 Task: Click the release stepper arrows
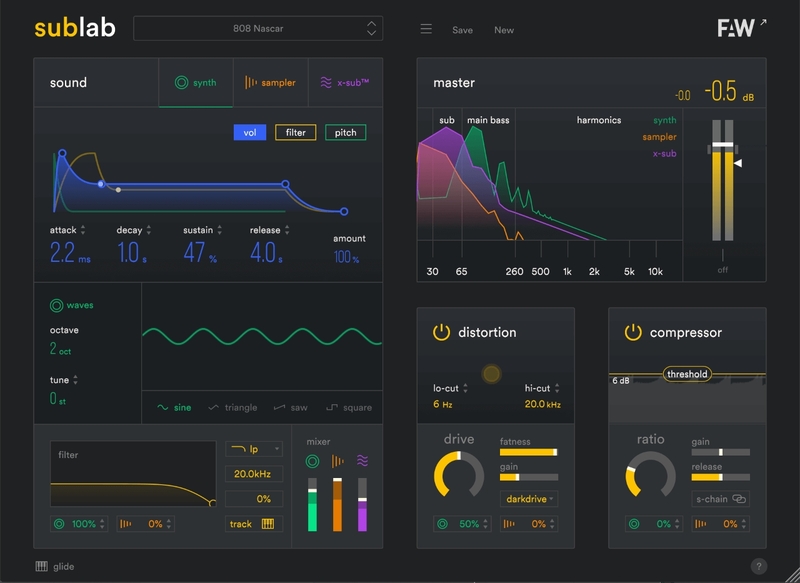coord(287,230)
